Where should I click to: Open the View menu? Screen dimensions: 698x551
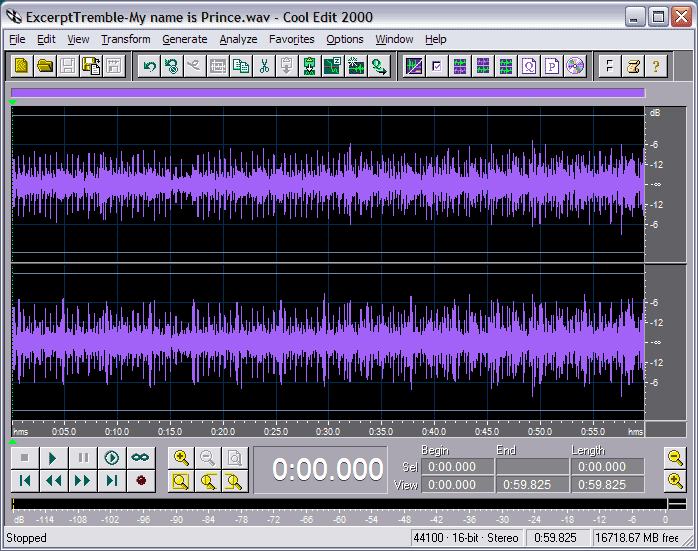[x=78, y=40]
